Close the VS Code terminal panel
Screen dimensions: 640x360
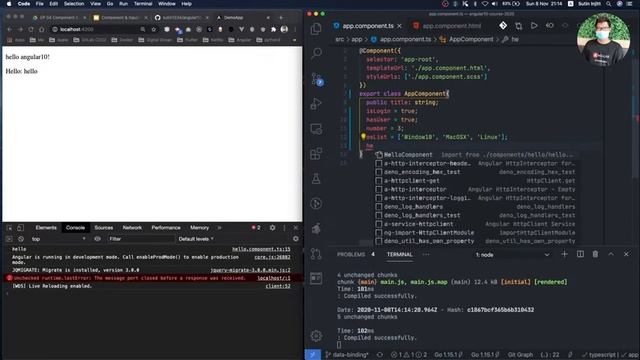click(626, 254)
